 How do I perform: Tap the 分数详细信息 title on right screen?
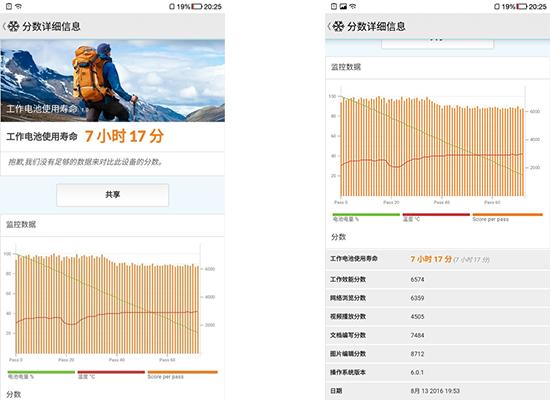pos(376,26)
